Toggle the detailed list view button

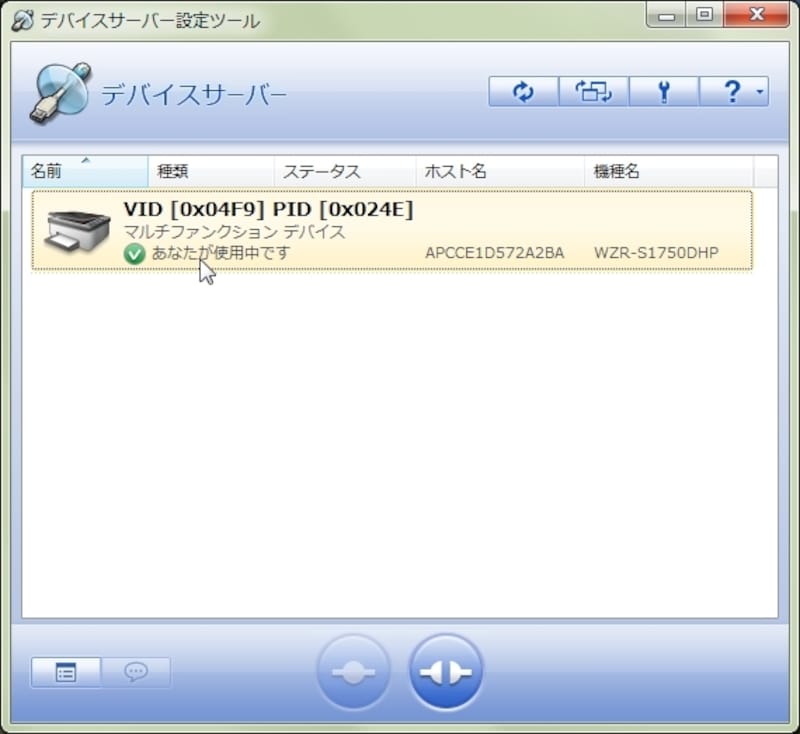(x=64, y=672)
